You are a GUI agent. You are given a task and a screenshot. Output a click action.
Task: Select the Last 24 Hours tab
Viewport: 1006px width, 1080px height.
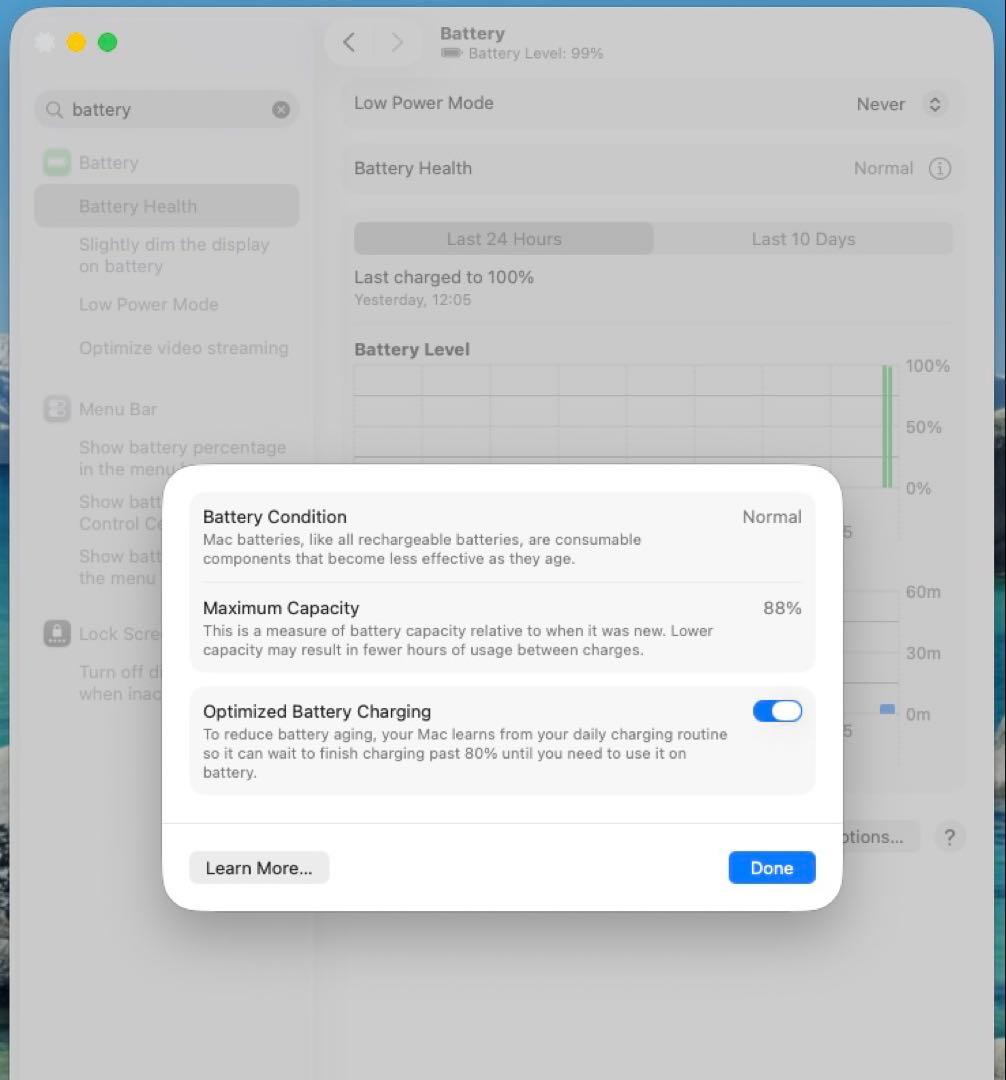(504, 239)
